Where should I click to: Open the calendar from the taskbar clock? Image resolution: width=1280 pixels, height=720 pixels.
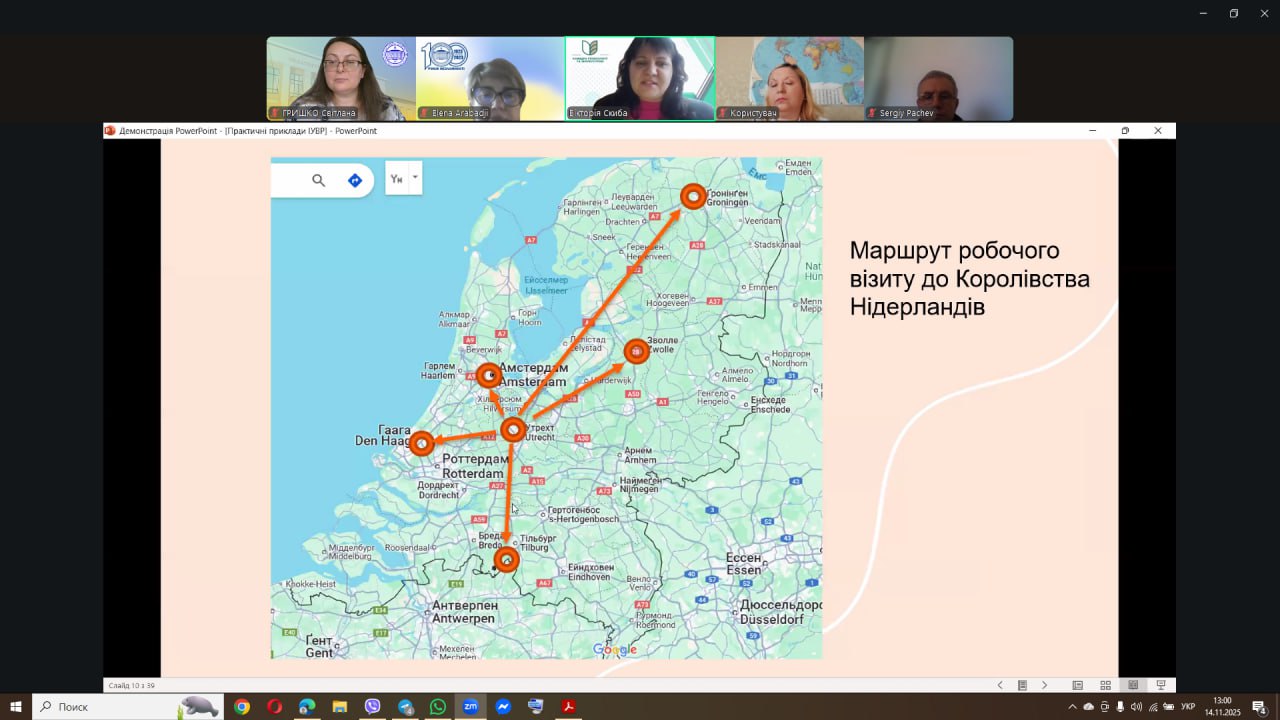(x=1222, y=707)
